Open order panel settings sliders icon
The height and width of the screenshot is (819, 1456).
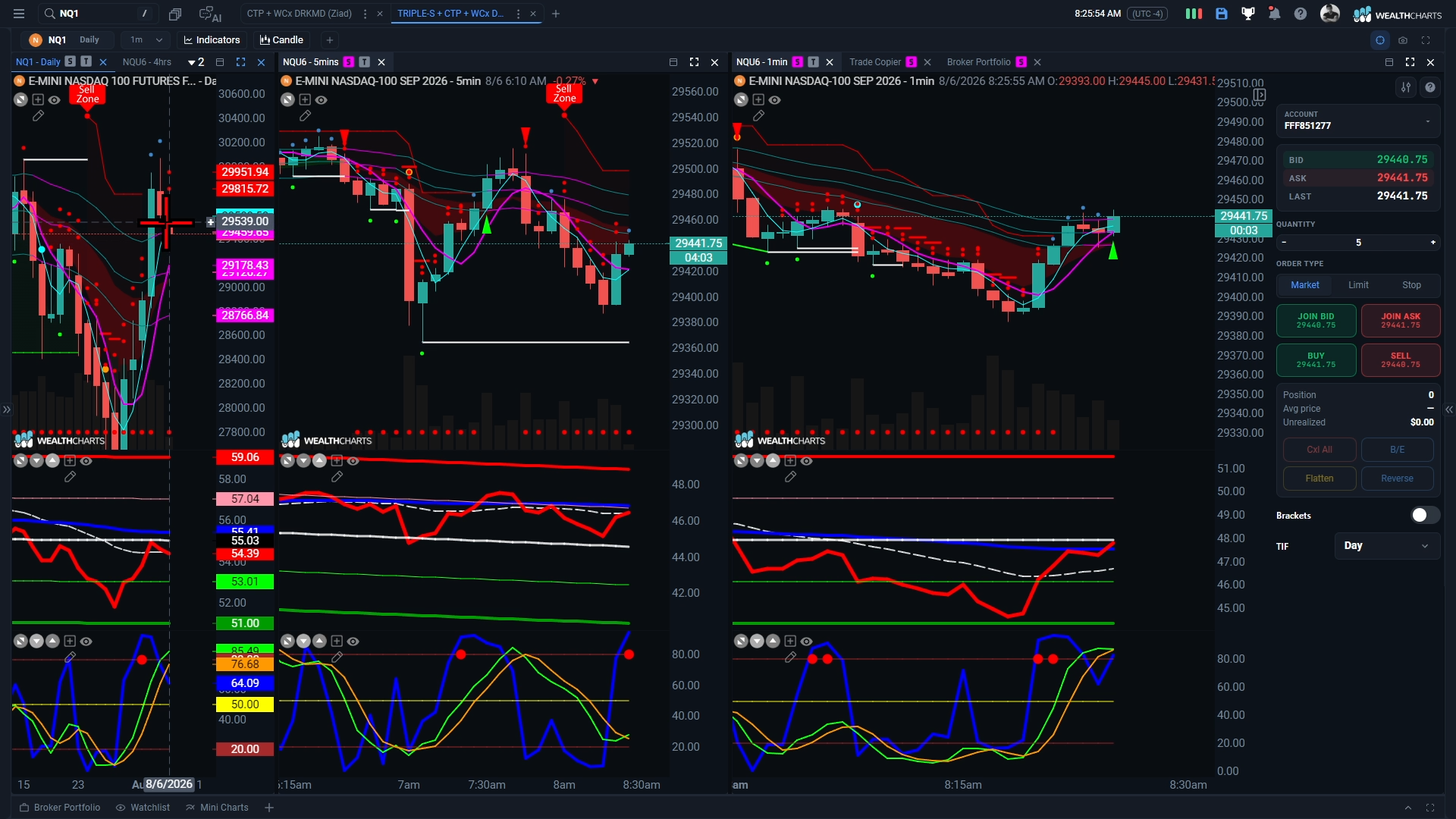(x=1406, y=87)
